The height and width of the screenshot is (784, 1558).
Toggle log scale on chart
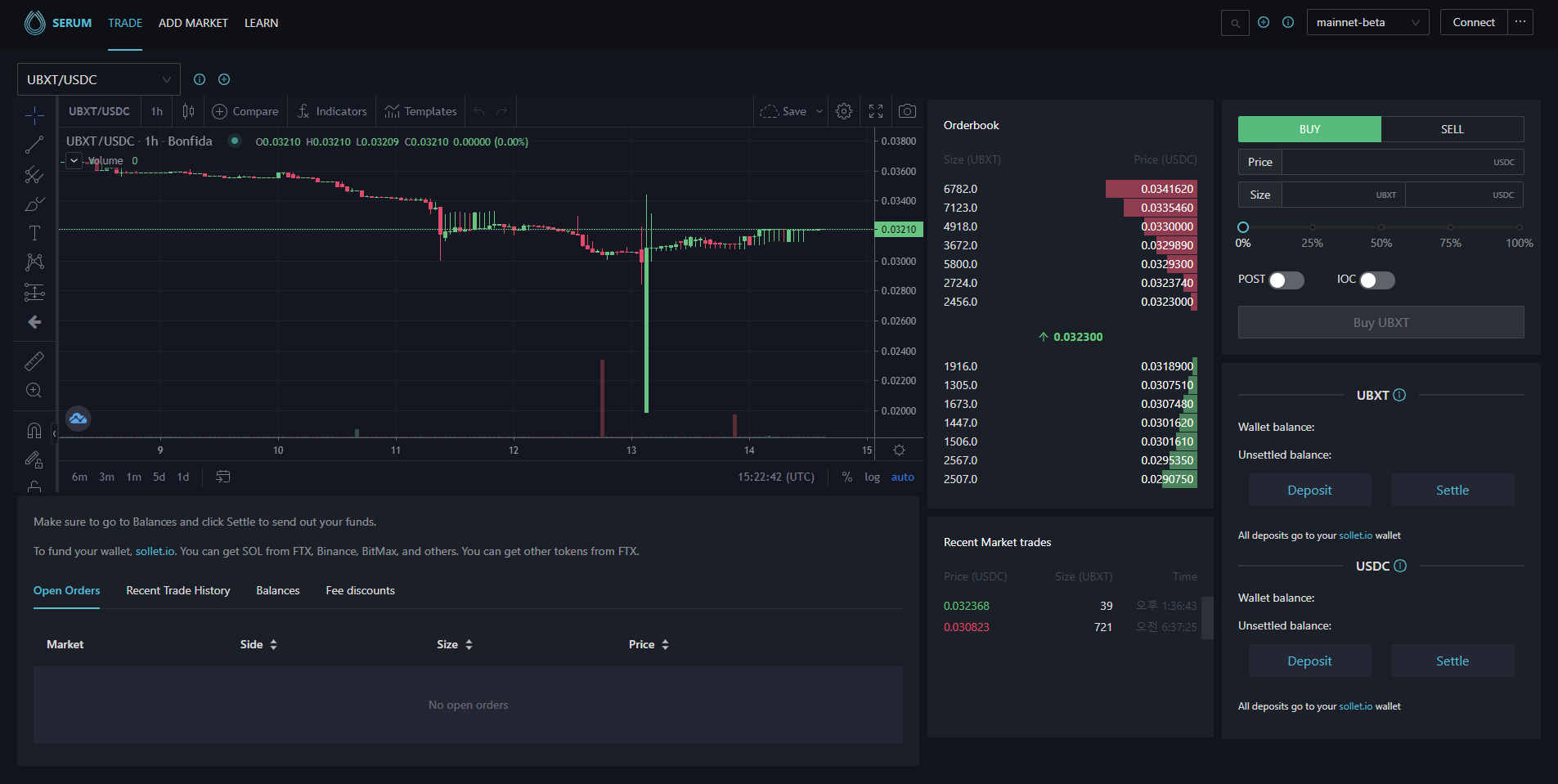click(873, 477)
